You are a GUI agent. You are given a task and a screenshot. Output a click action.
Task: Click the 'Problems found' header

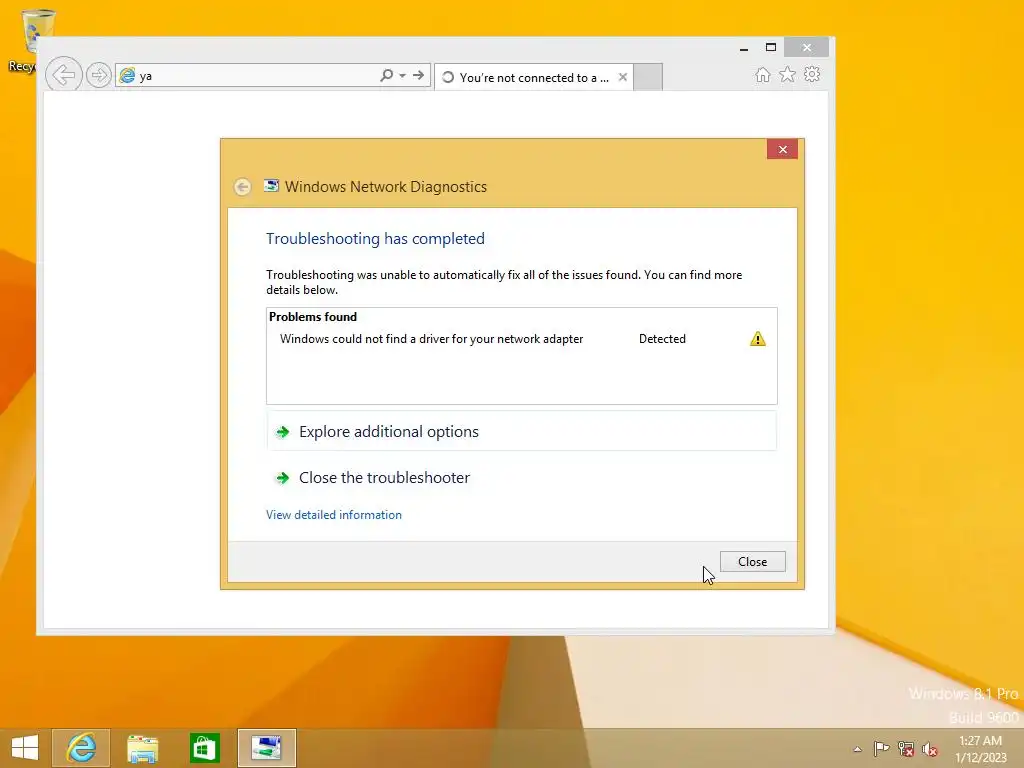pyautogui.click(x=313, y=317)
